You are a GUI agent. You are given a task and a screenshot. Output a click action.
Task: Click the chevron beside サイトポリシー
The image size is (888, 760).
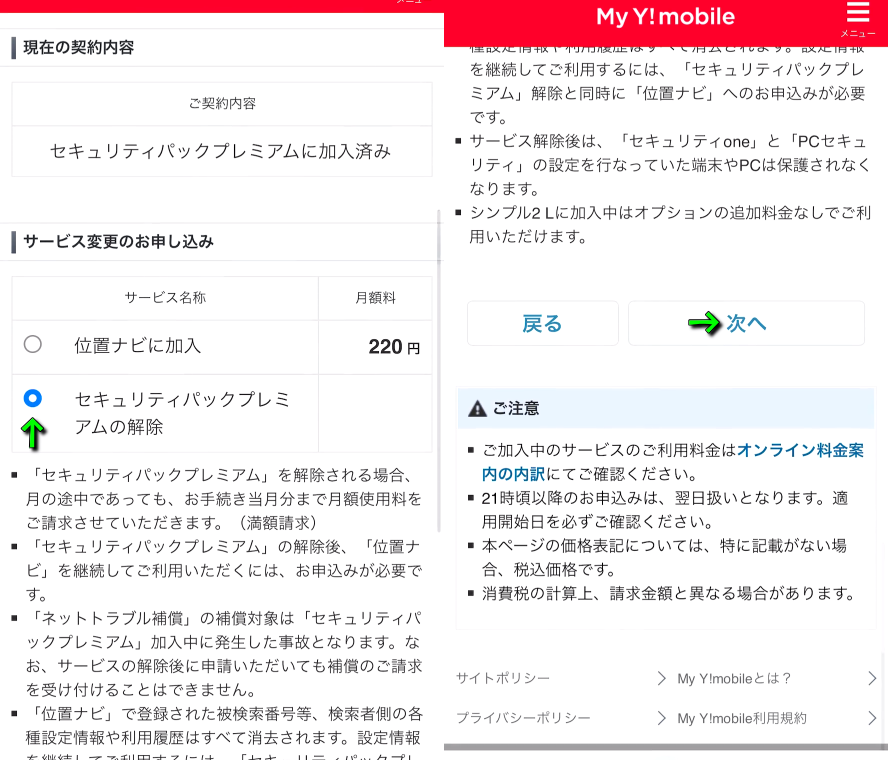(x=661, y=678)
